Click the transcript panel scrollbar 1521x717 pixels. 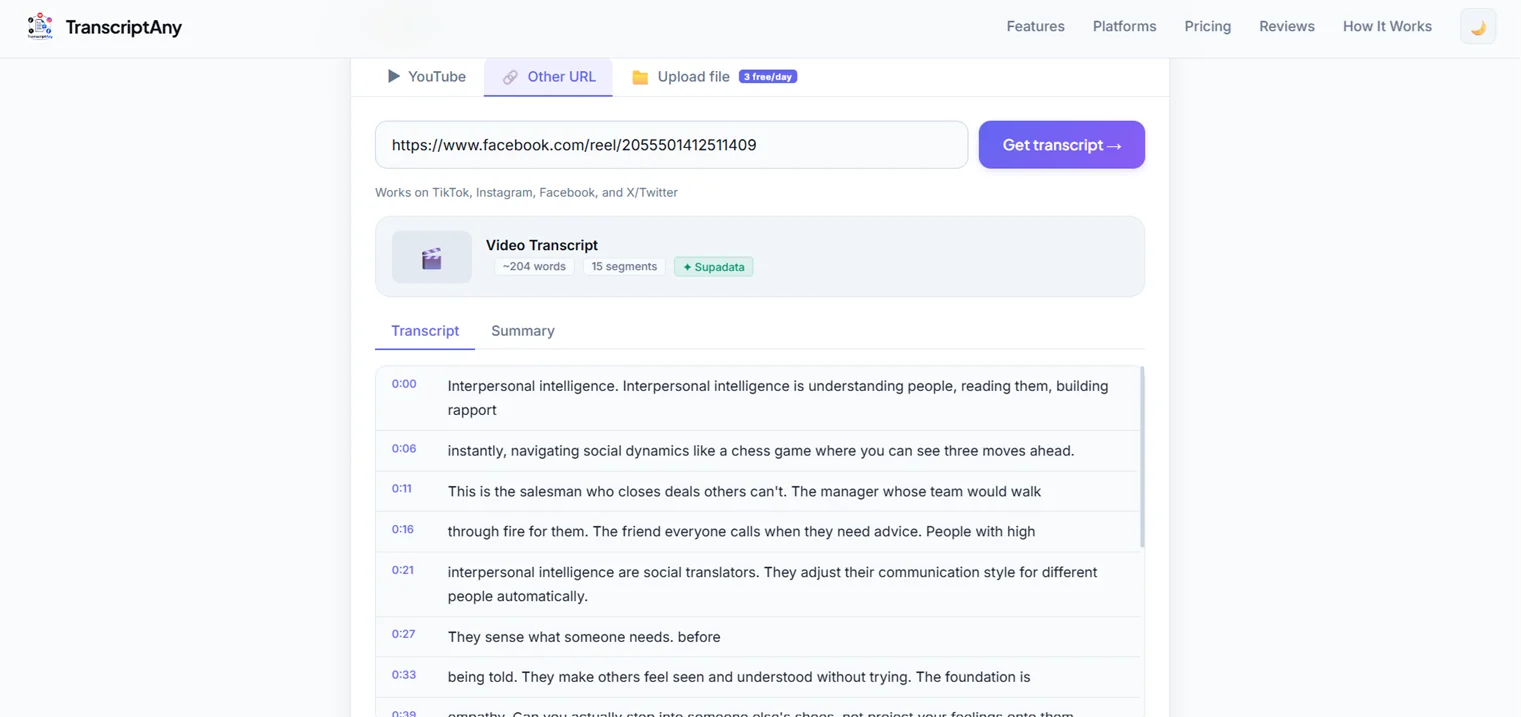1141,456
